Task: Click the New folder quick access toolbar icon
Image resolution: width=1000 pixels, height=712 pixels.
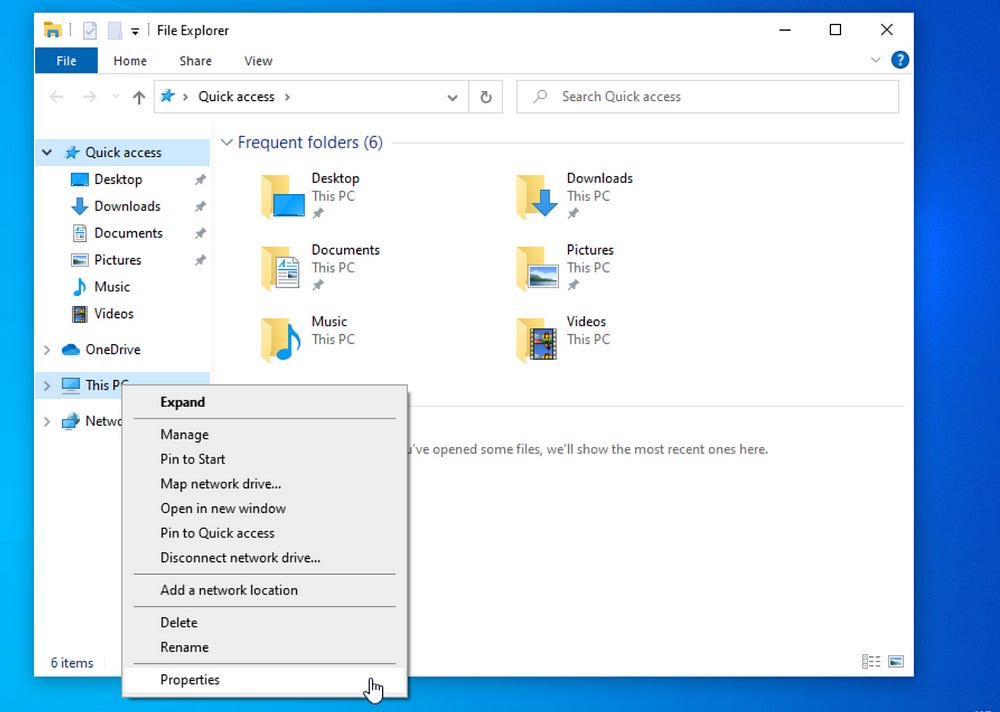Action: (114, 30)
